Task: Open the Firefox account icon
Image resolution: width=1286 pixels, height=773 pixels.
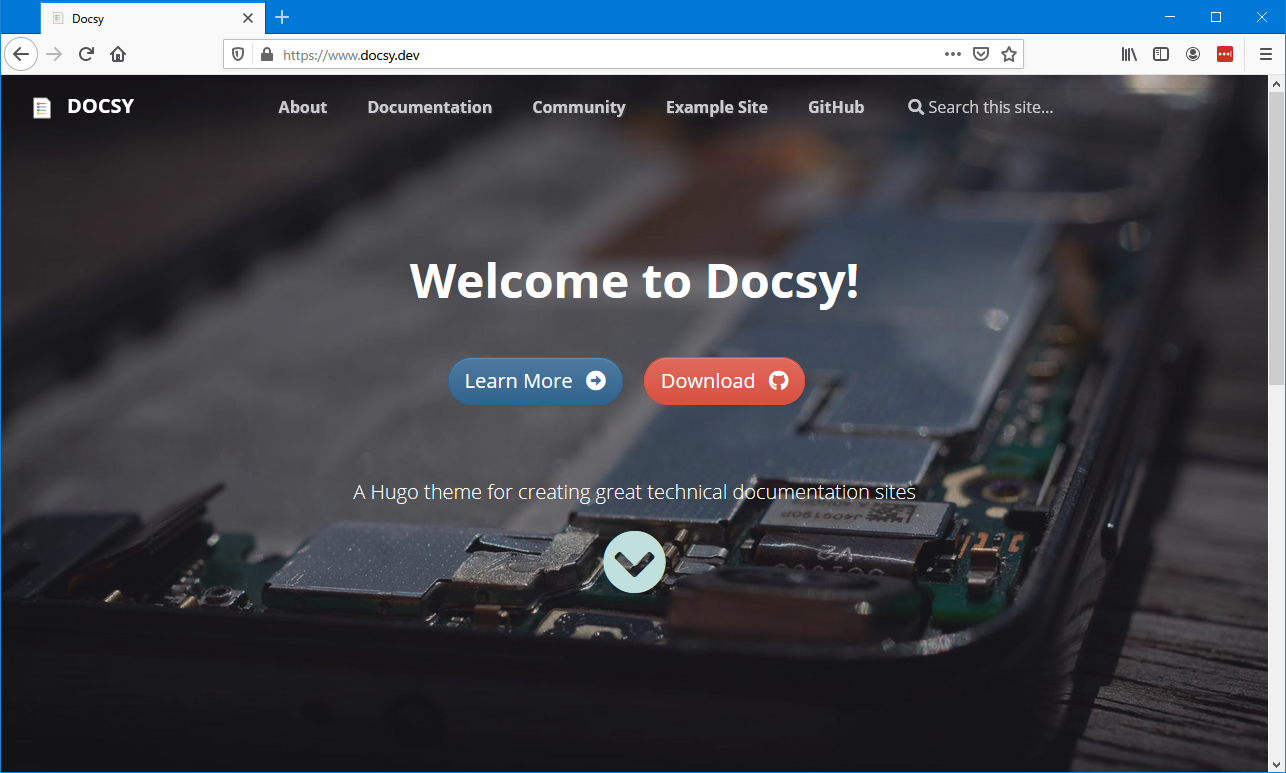Action: tap(1193, 54)
